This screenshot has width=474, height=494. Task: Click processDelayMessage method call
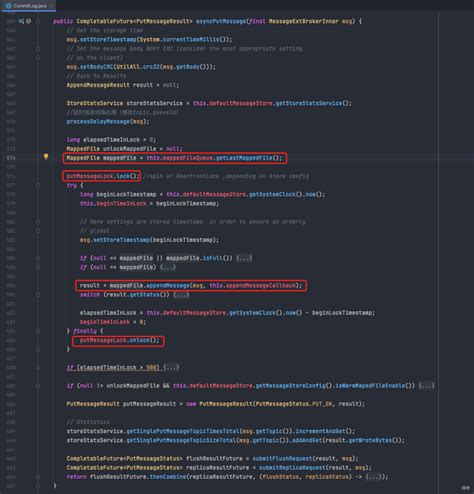click(98, 122)
